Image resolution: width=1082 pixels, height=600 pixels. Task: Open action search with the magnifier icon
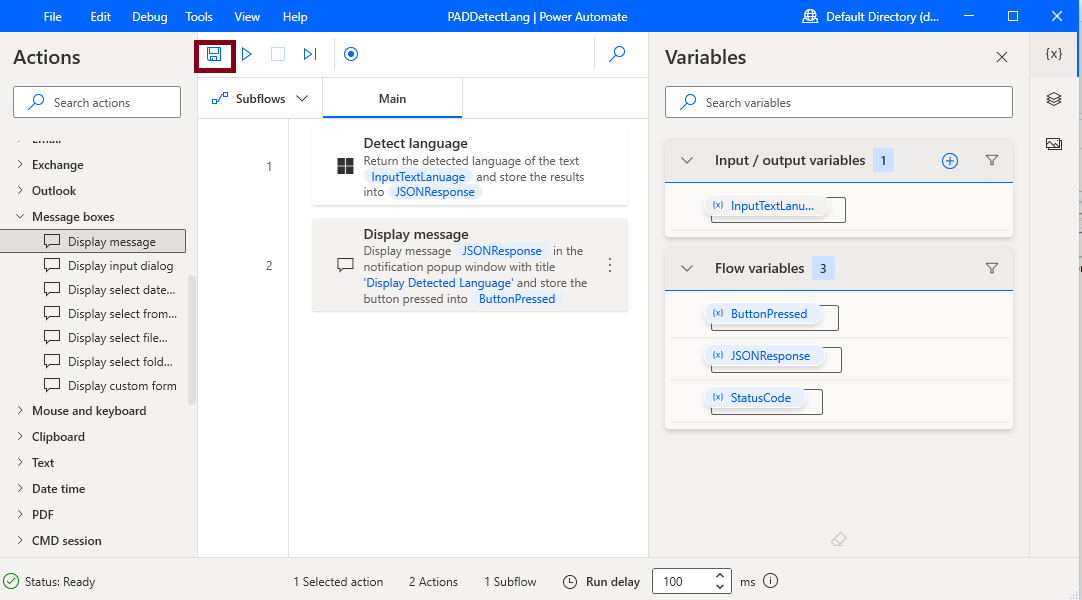tap(619, 54)
